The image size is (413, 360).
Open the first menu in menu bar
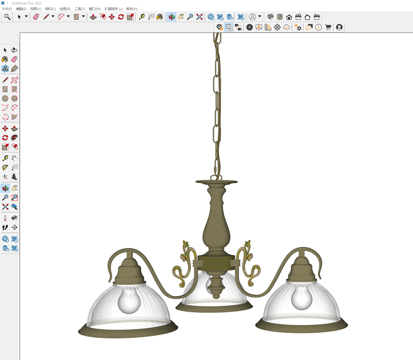pos(7,9)
